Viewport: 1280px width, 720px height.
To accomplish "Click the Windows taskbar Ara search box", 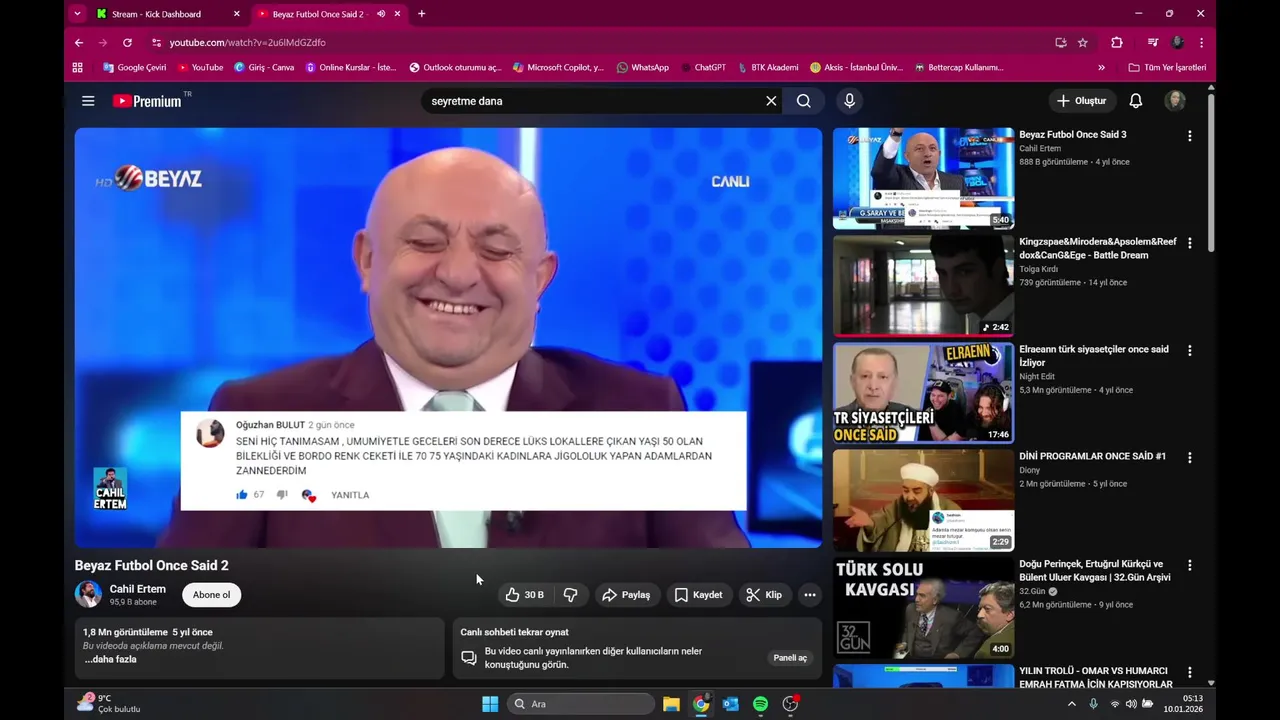I will pos(580,704).
